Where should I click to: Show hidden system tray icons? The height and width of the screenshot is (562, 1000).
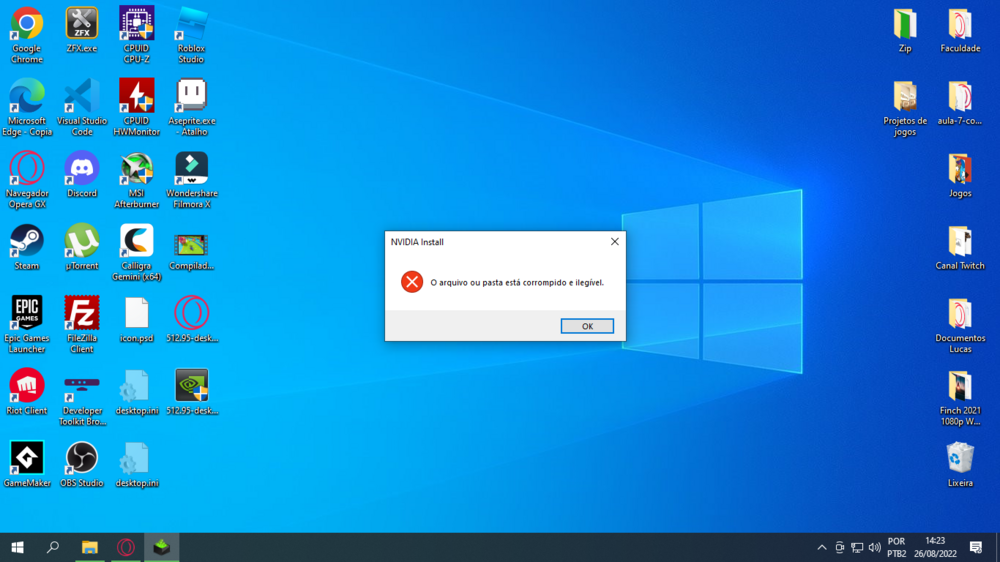coord(821,547)
